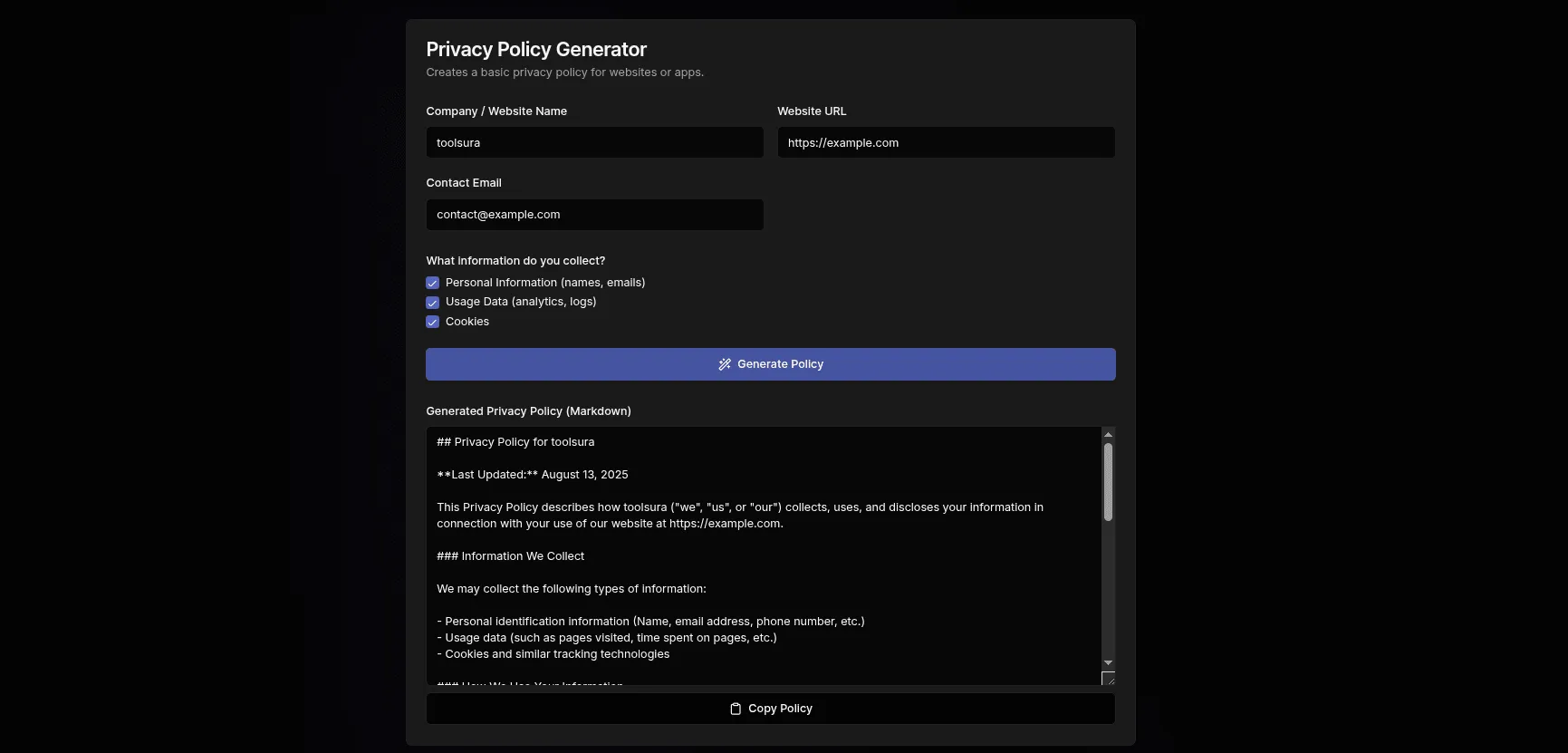Click the magic wand icon on Generate Policy

[x=725, y=364]
